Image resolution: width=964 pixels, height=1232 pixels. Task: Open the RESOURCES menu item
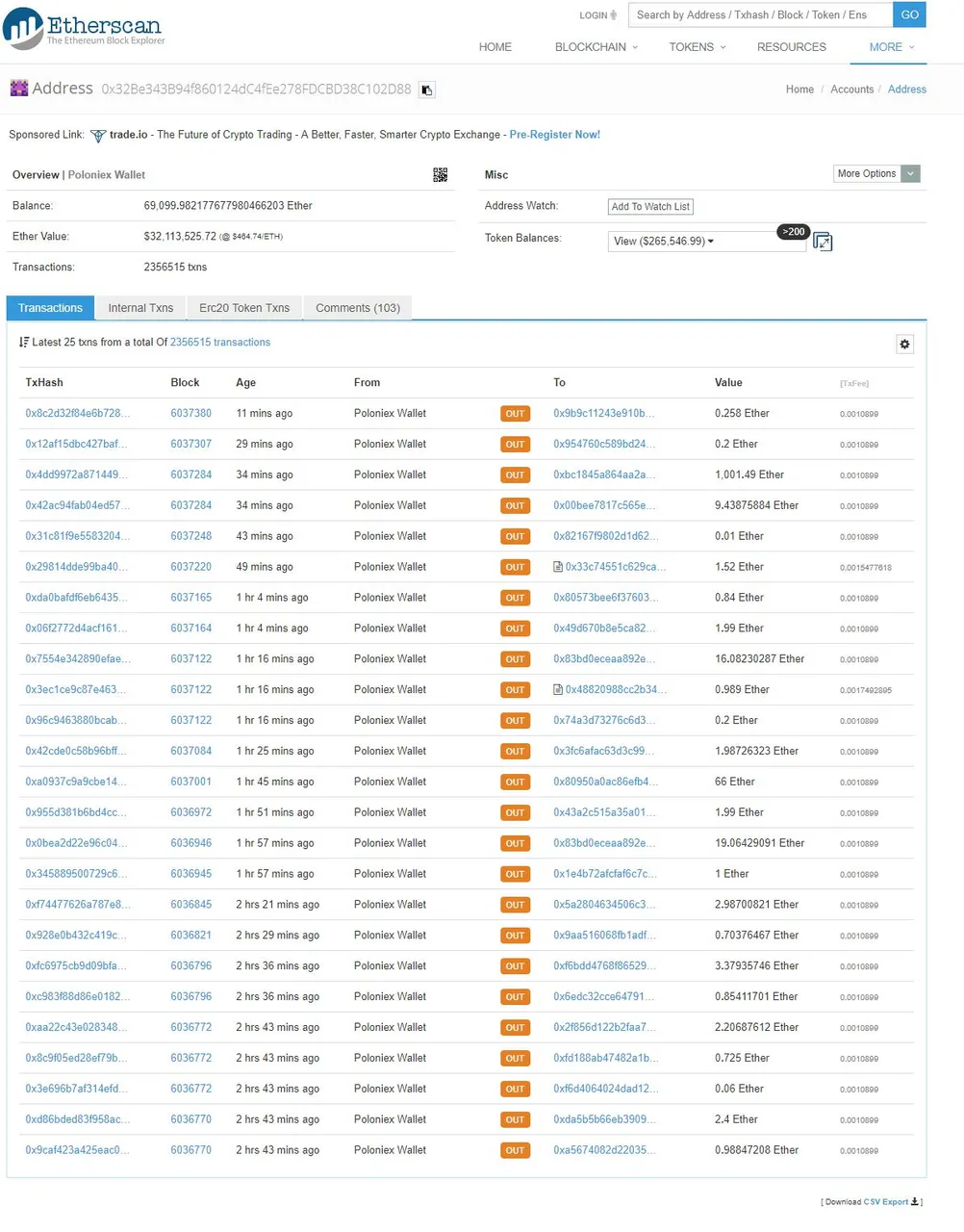pyautogui.click(x=792, y=47)
